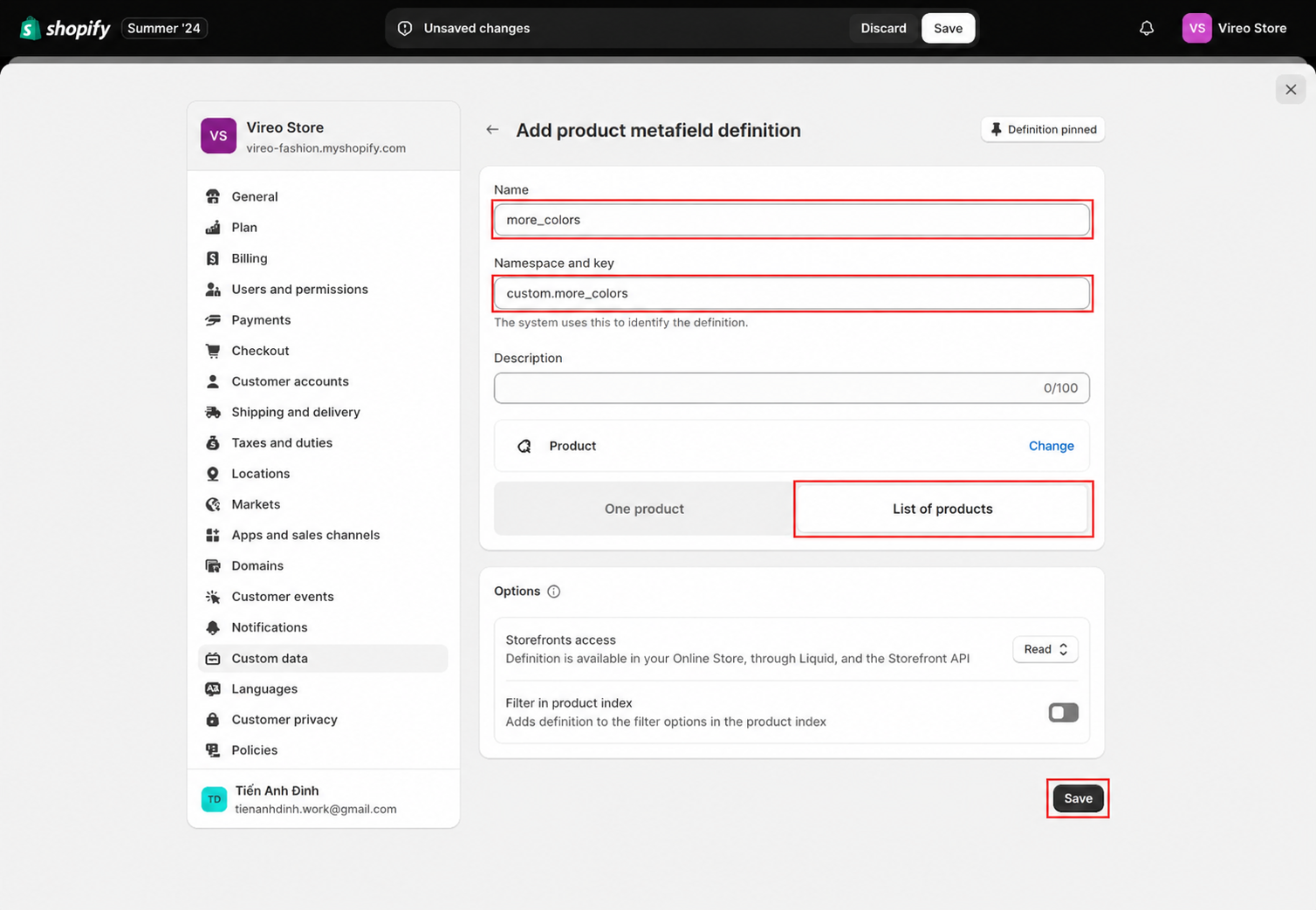Image resolution: width=1316 pixels, height=910 pixels.
Task: Open Customer events settings
Action: click(x=323, y=596)
